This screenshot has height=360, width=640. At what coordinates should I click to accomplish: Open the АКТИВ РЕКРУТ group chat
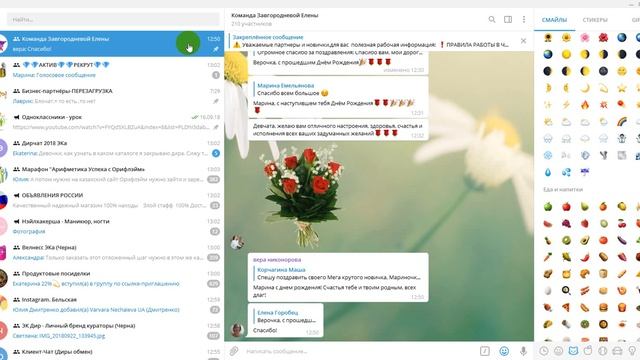click(112, 70)
